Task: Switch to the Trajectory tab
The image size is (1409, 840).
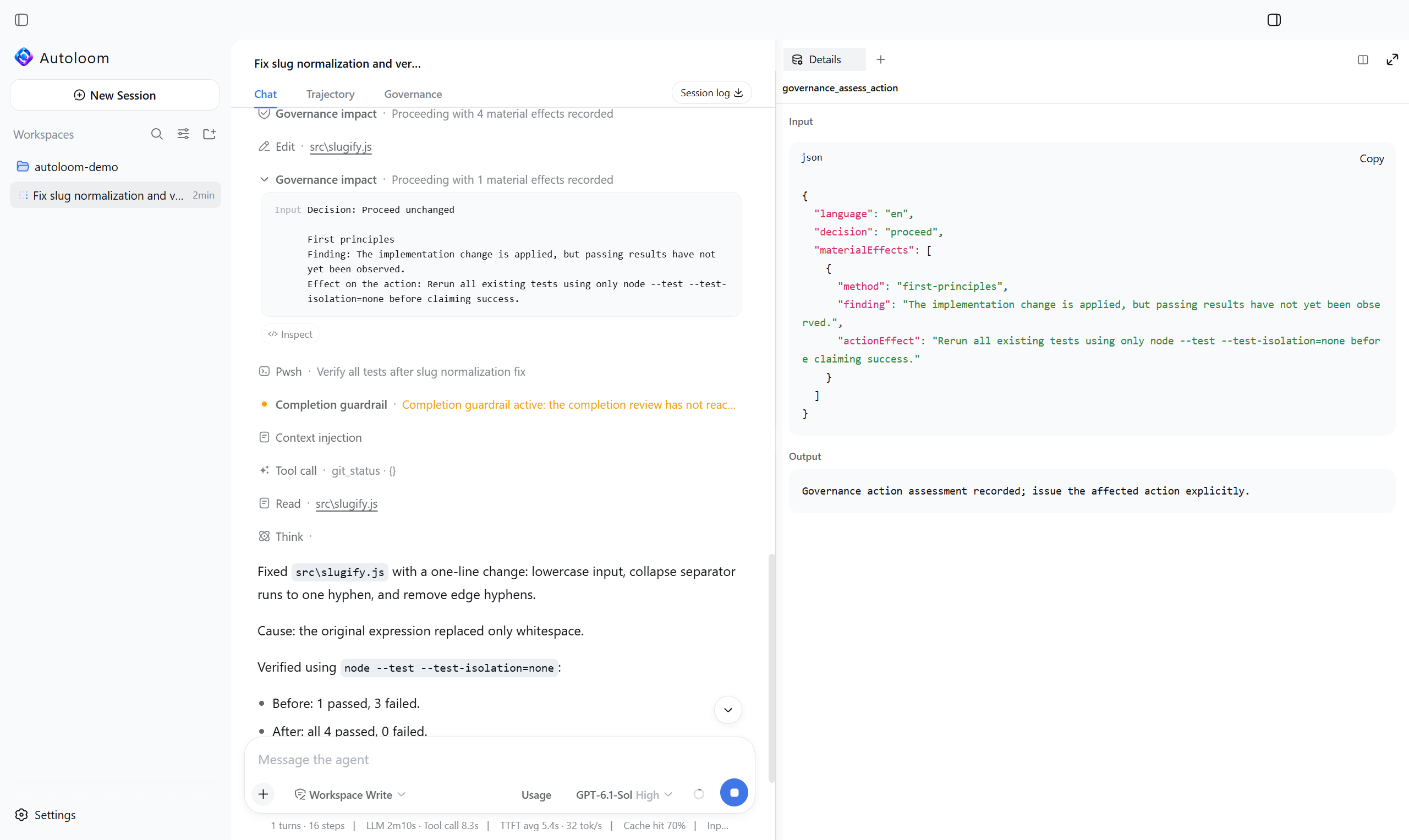Action: [x=330, y=94]
